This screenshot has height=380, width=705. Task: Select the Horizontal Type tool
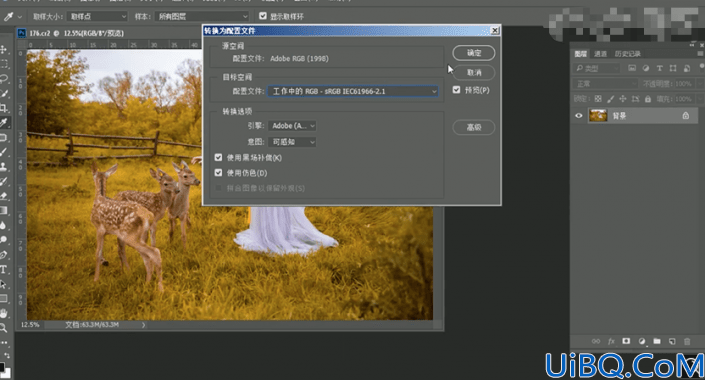click(x=4, y=269)
